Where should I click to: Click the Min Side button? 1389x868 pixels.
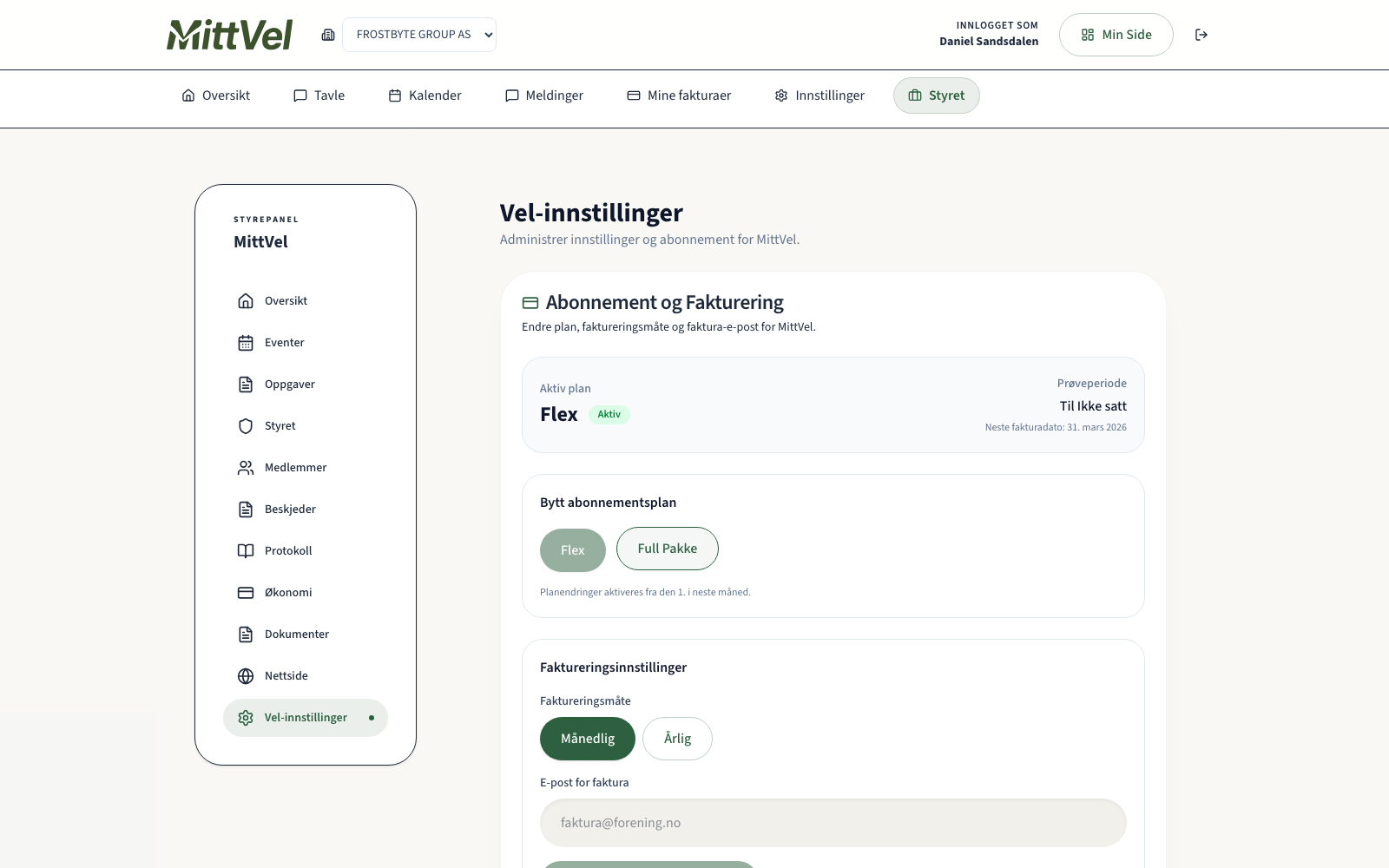click(x=1116, y=35)
